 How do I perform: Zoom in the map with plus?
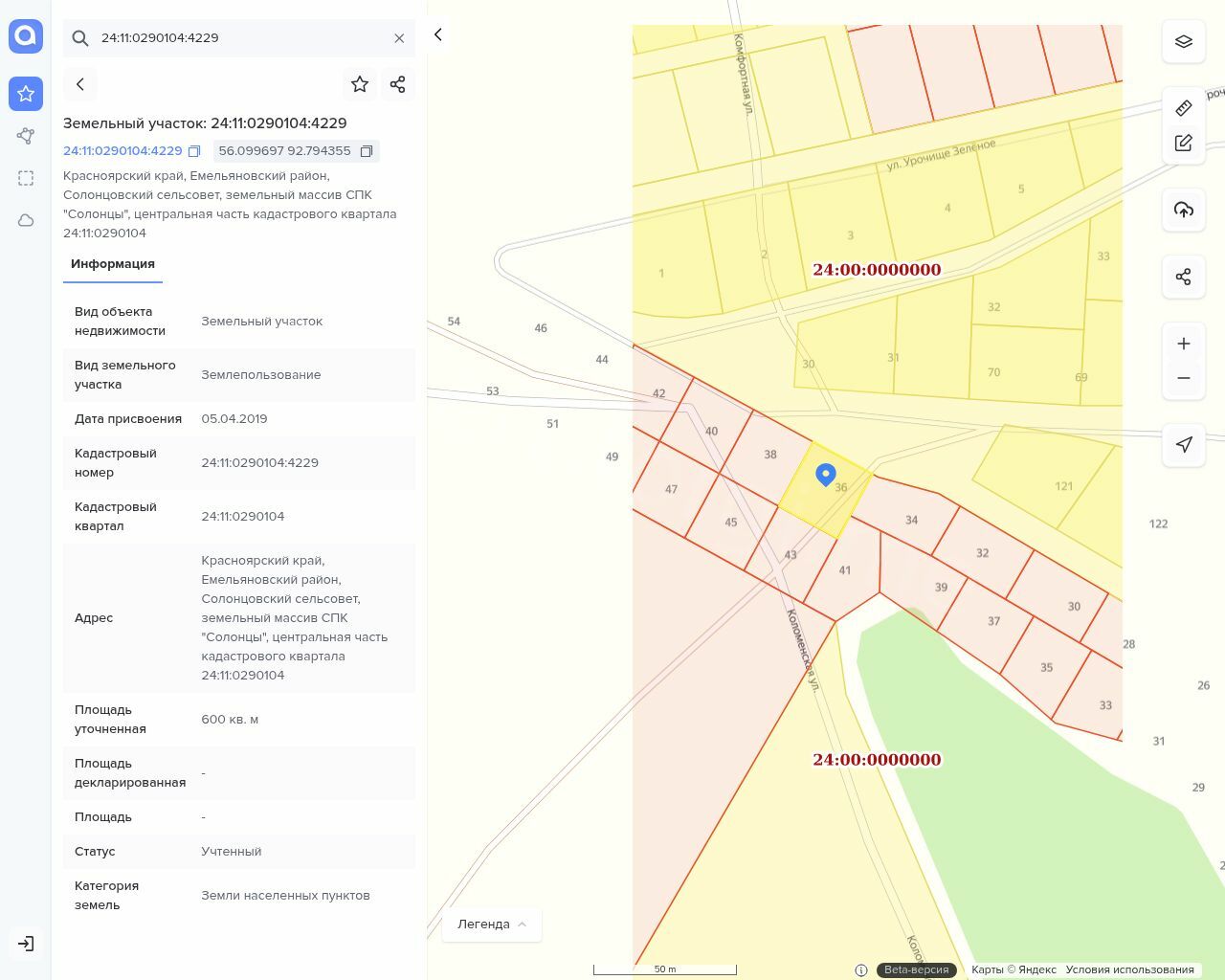1183,344
